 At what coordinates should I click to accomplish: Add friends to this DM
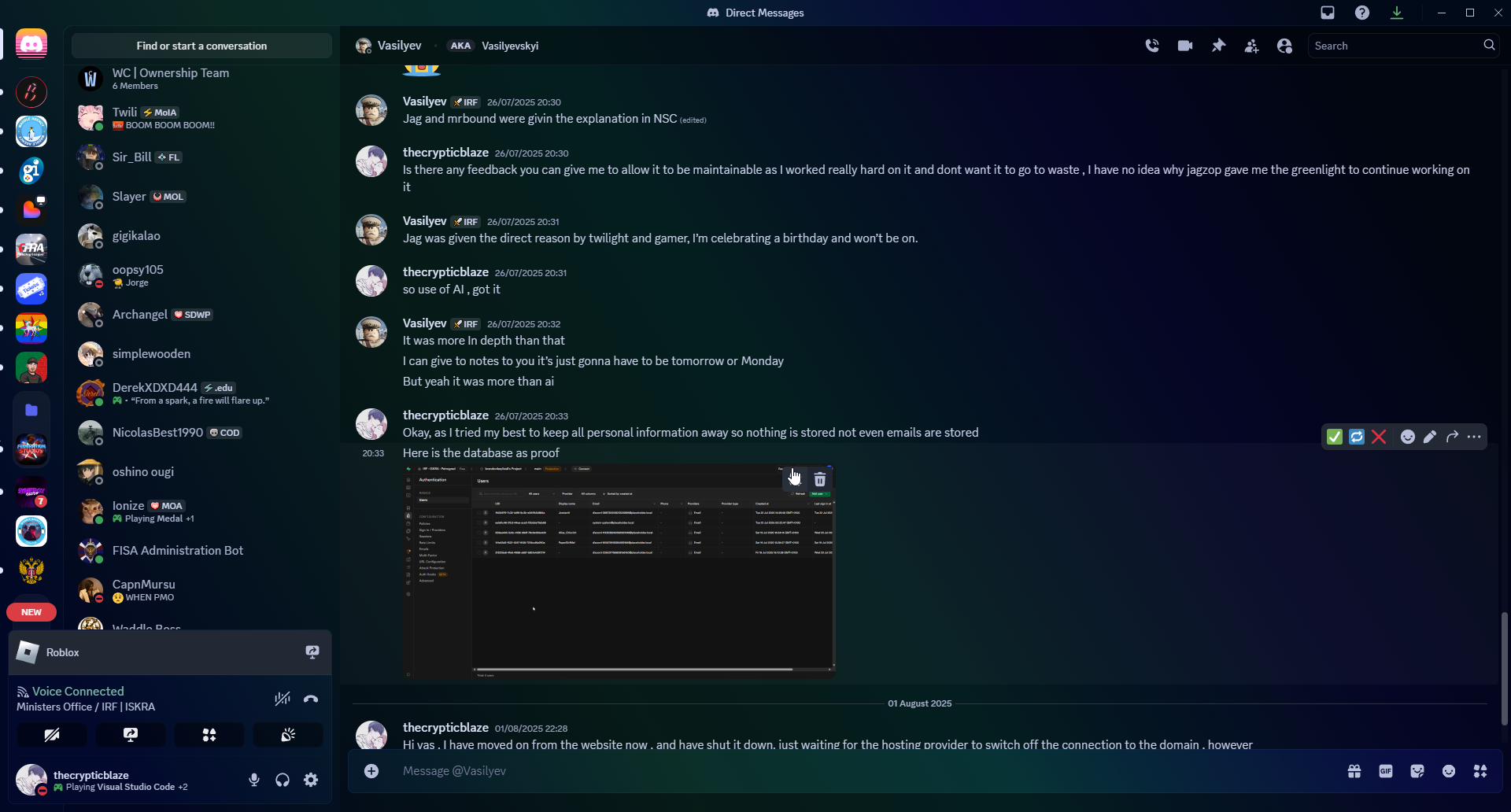pos(1251,46)
